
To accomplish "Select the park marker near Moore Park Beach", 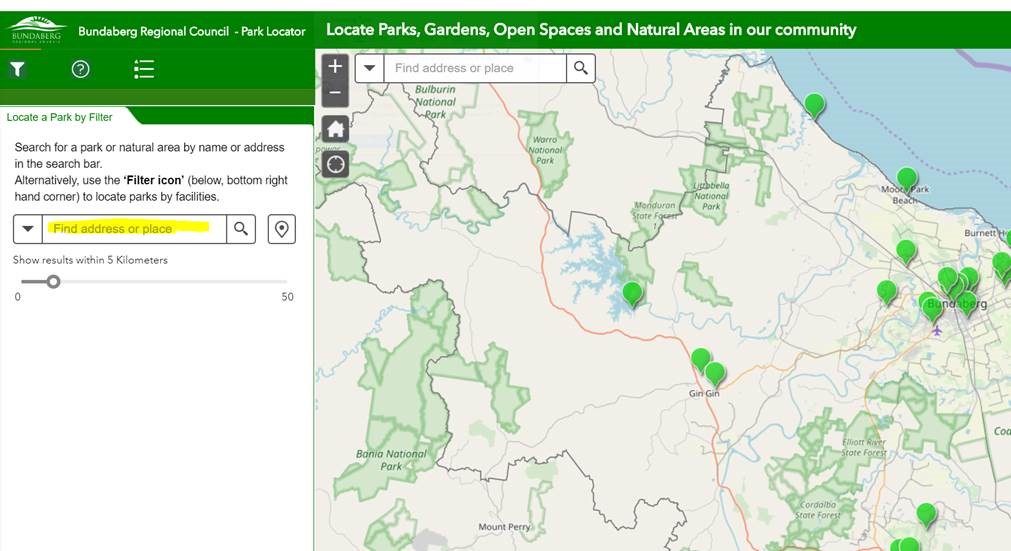I will pyautogui.click(x=907, y=180).
